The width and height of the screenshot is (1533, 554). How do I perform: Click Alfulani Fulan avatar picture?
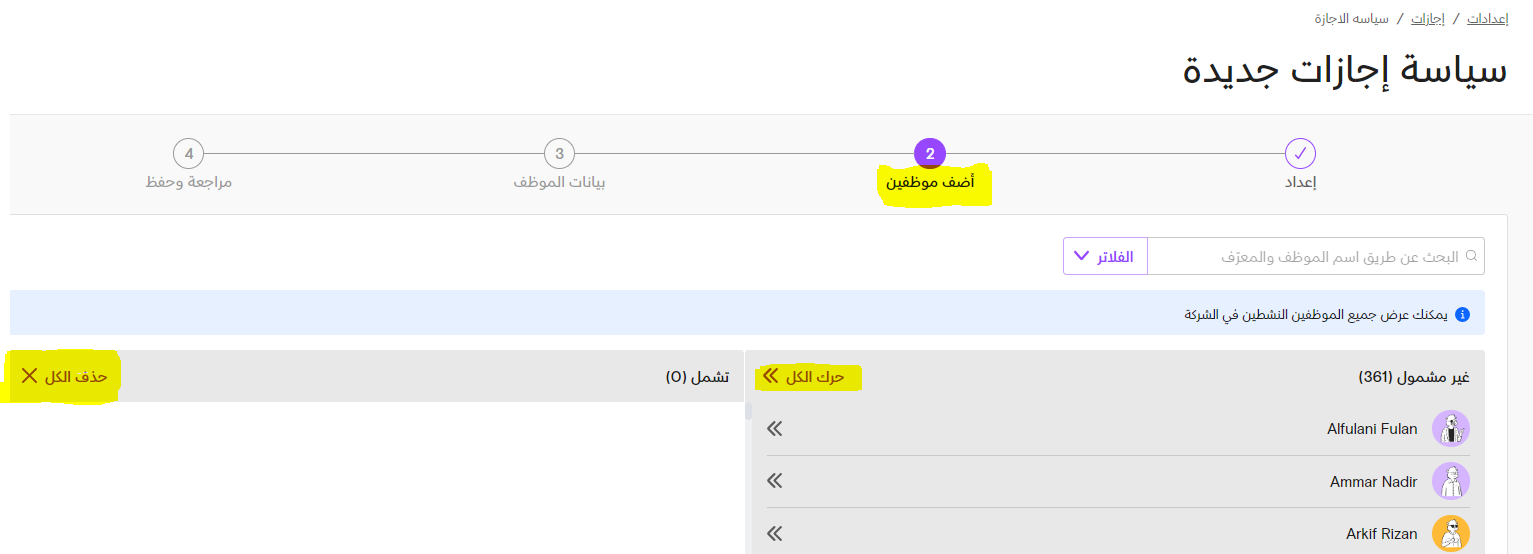click(1451, 429)
